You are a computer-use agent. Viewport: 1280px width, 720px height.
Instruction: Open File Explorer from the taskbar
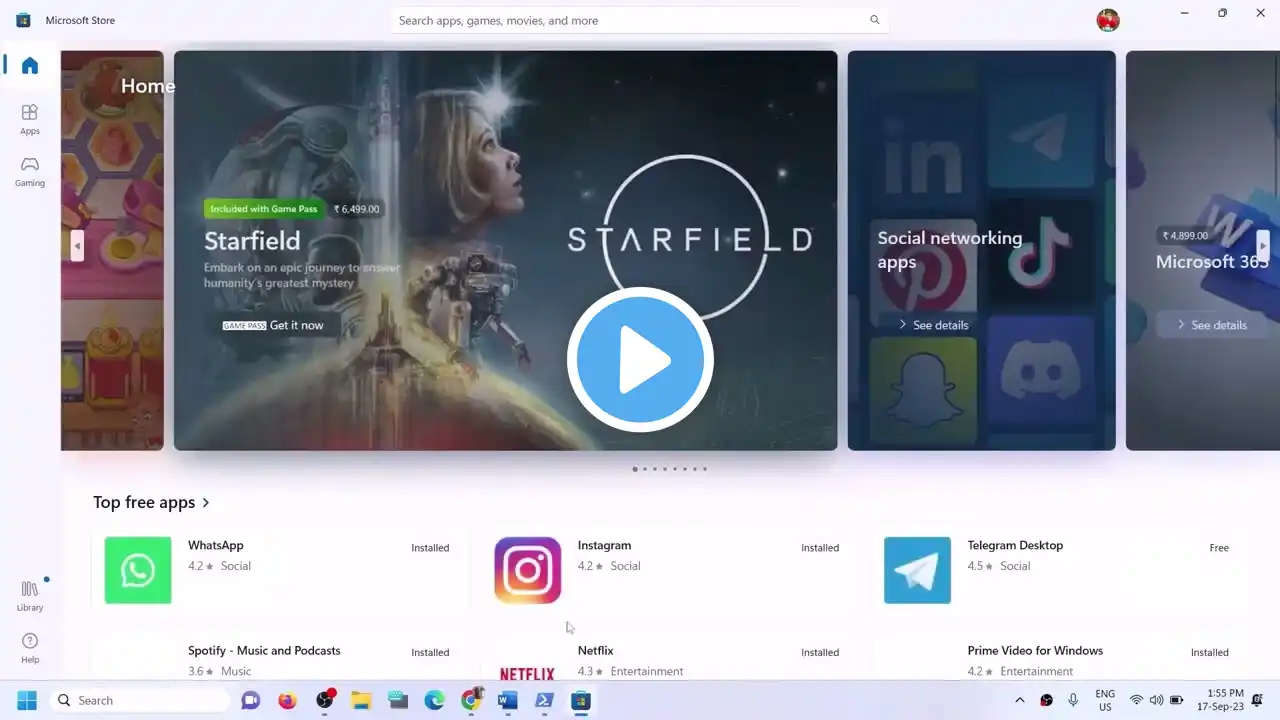coord(361,700)
